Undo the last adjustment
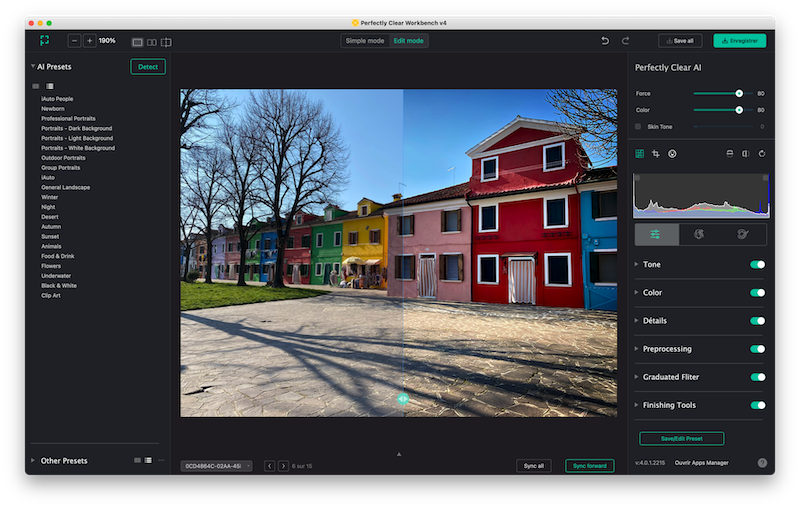 click(605, 41)
